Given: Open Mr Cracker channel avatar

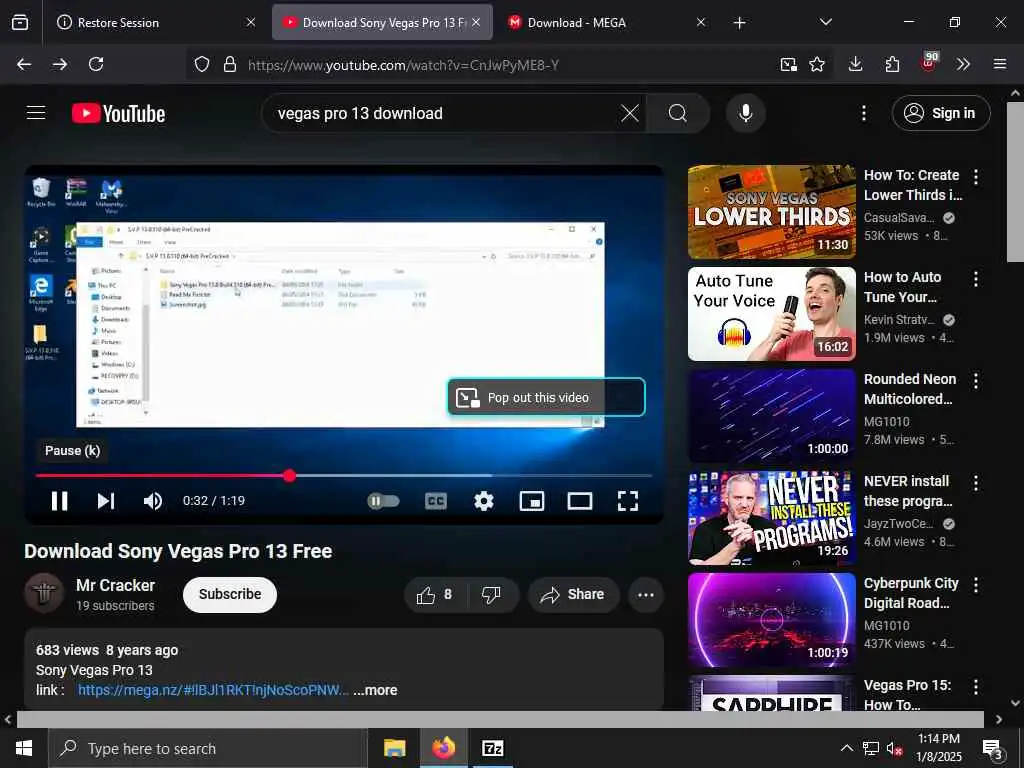Looking at the screenshot, I should click(x=44, y=593).
